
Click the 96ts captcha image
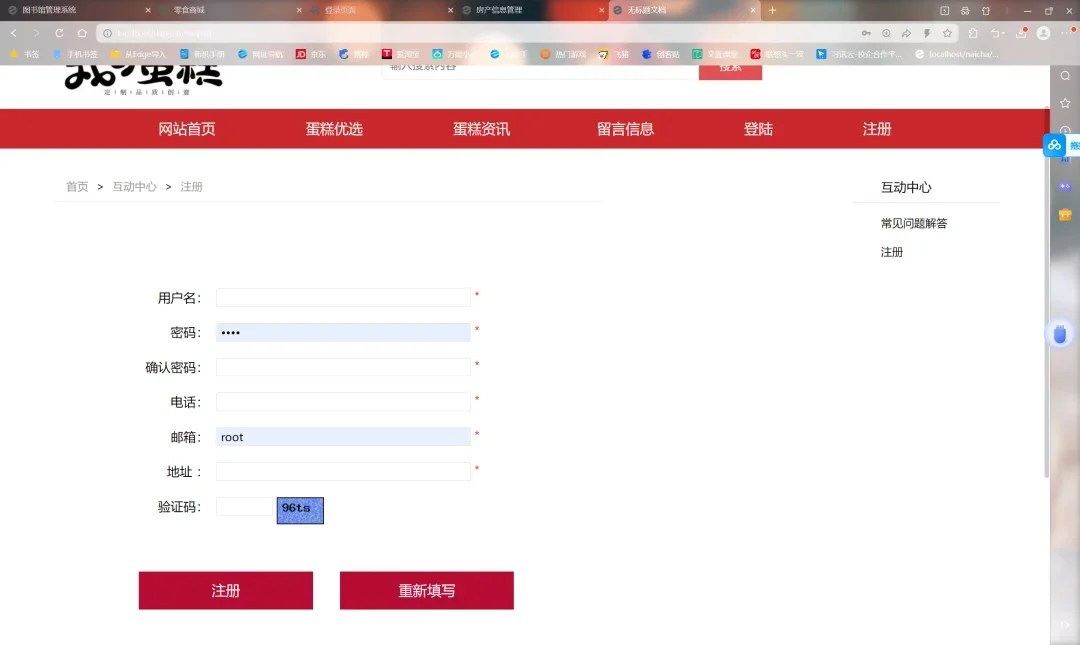[299, 510]
